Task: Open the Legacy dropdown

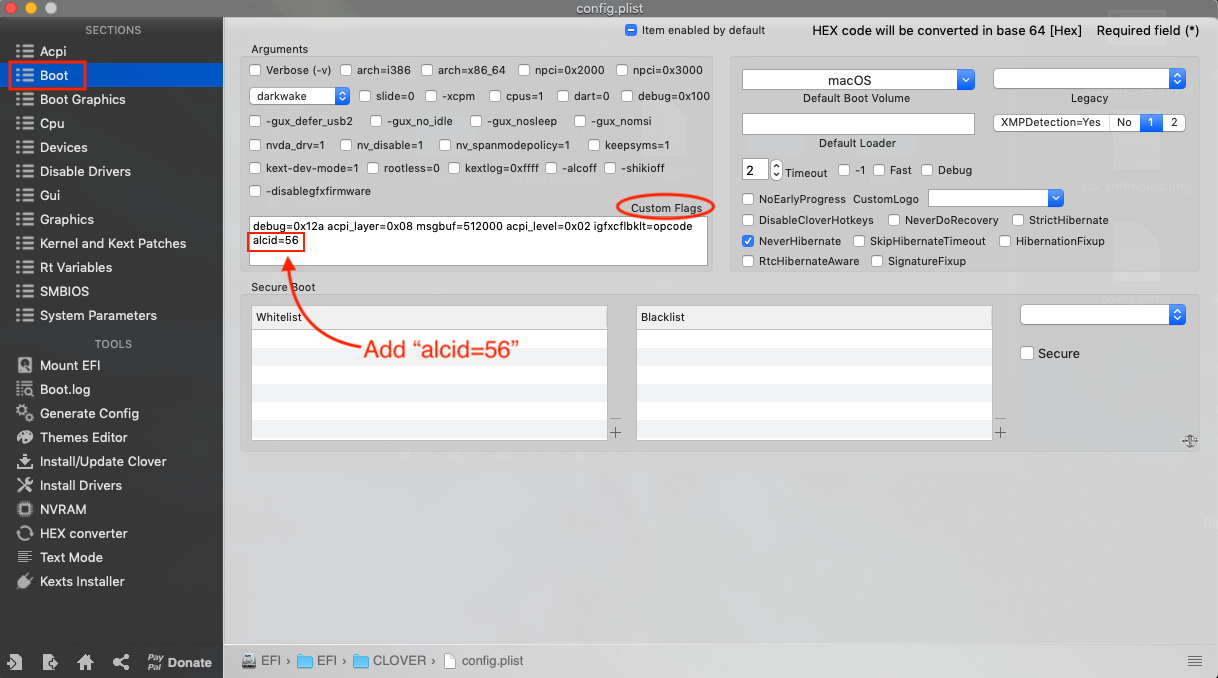Action: [1089, 78]
